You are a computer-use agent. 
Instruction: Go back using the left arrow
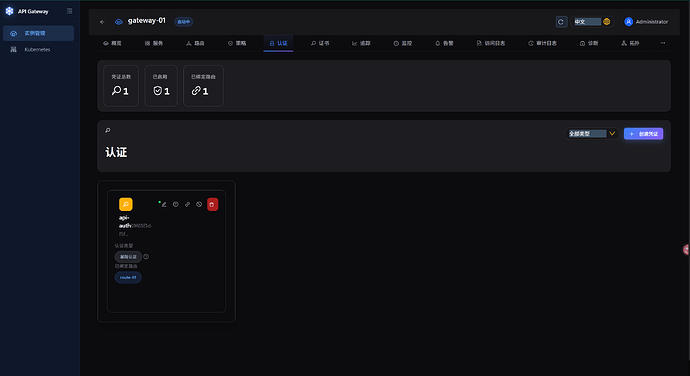pos(102,22)
